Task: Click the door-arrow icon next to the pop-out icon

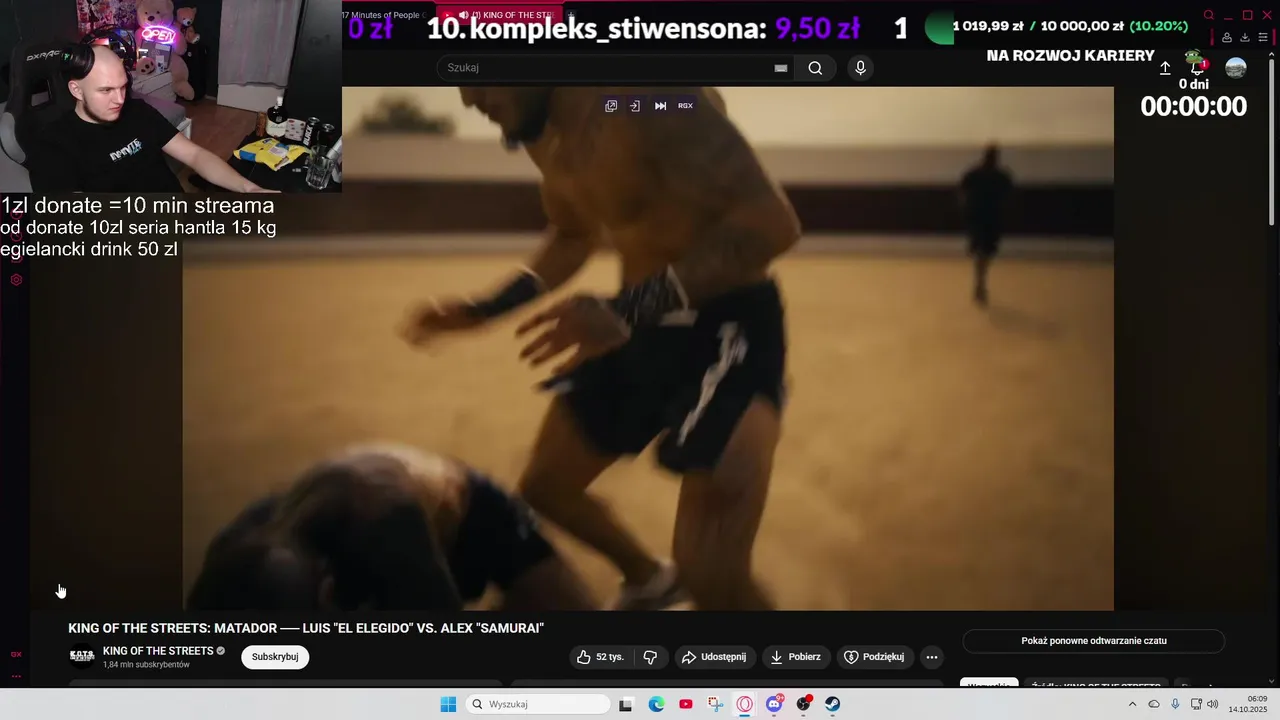Action: [634, 106]
